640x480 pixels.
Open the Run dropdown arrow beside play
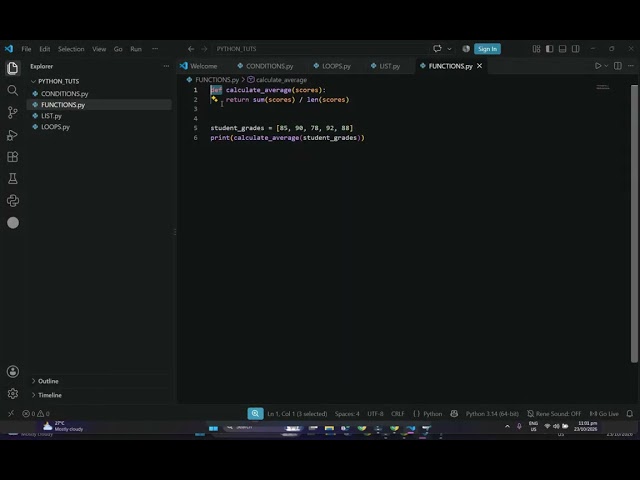tap(606, 66)
